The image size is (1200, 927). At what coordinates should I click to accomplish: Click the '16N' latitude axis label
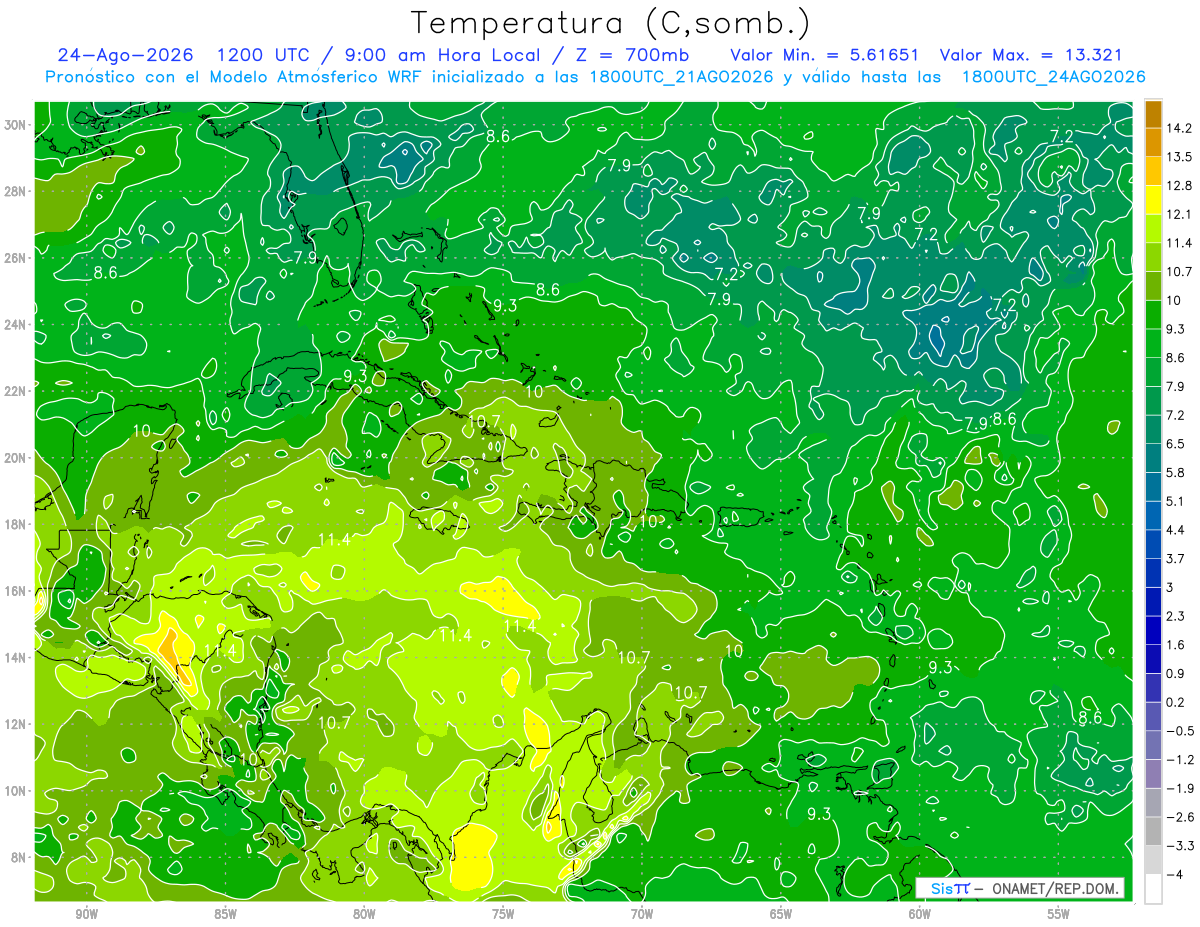[x=15, y=591]
